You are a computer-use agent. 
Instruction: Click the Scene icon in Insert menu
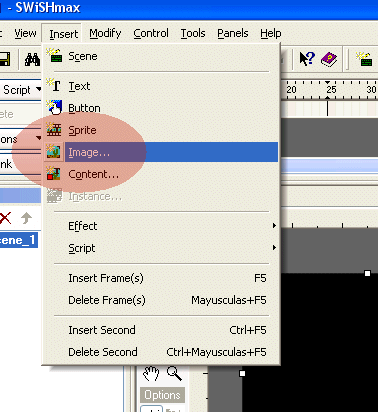click(54, 55)
